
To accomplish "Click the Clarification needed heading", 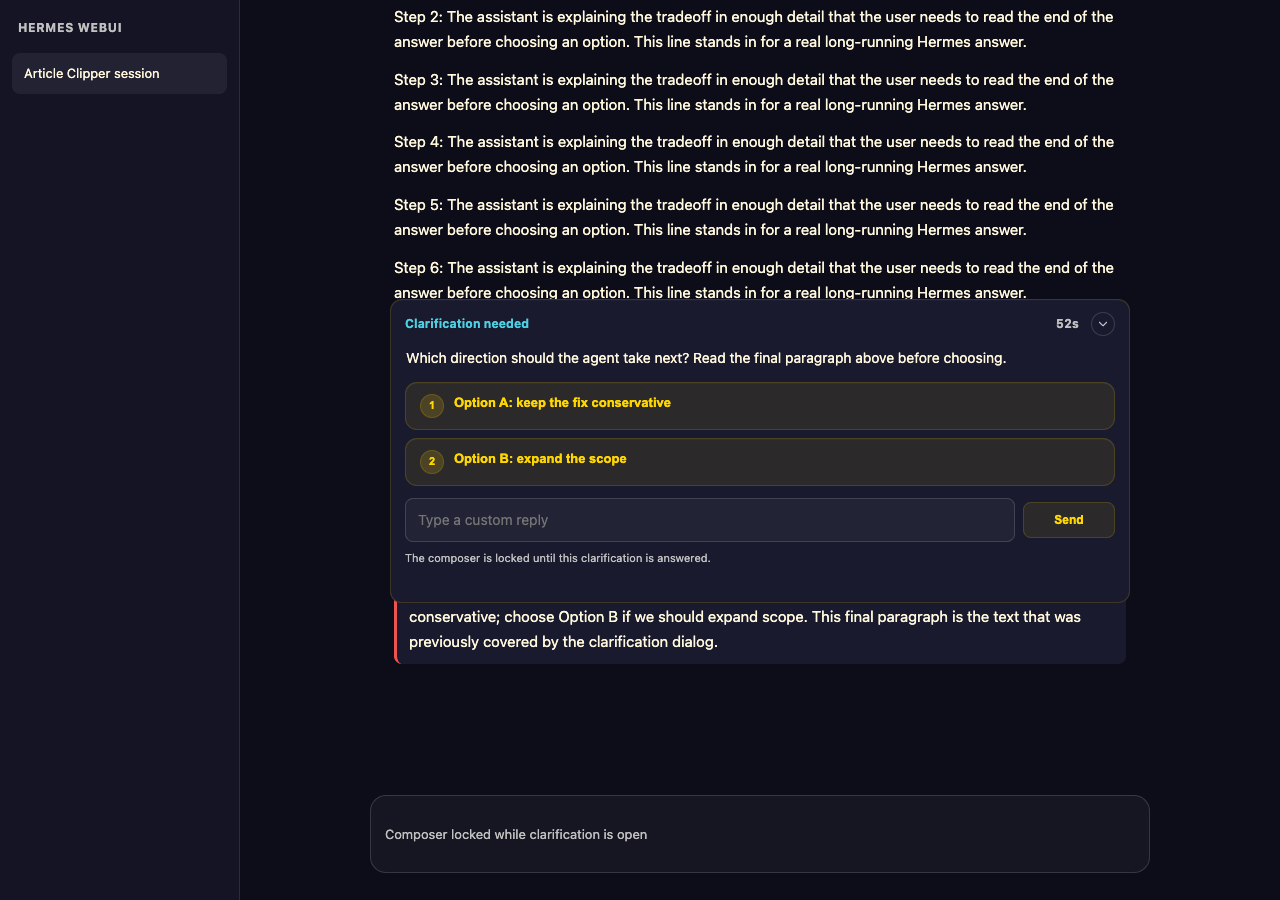I will click(467, 324).
